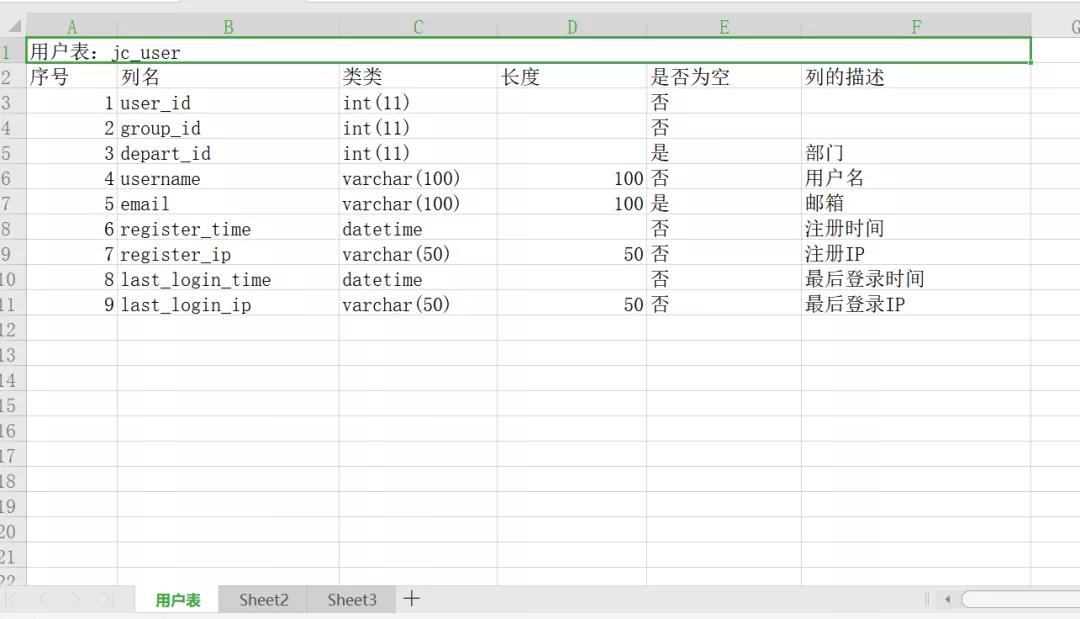Click the last-sheet navigation arrow icon
This screenshot has width=1080, height=619.
(x=107, y=599)
